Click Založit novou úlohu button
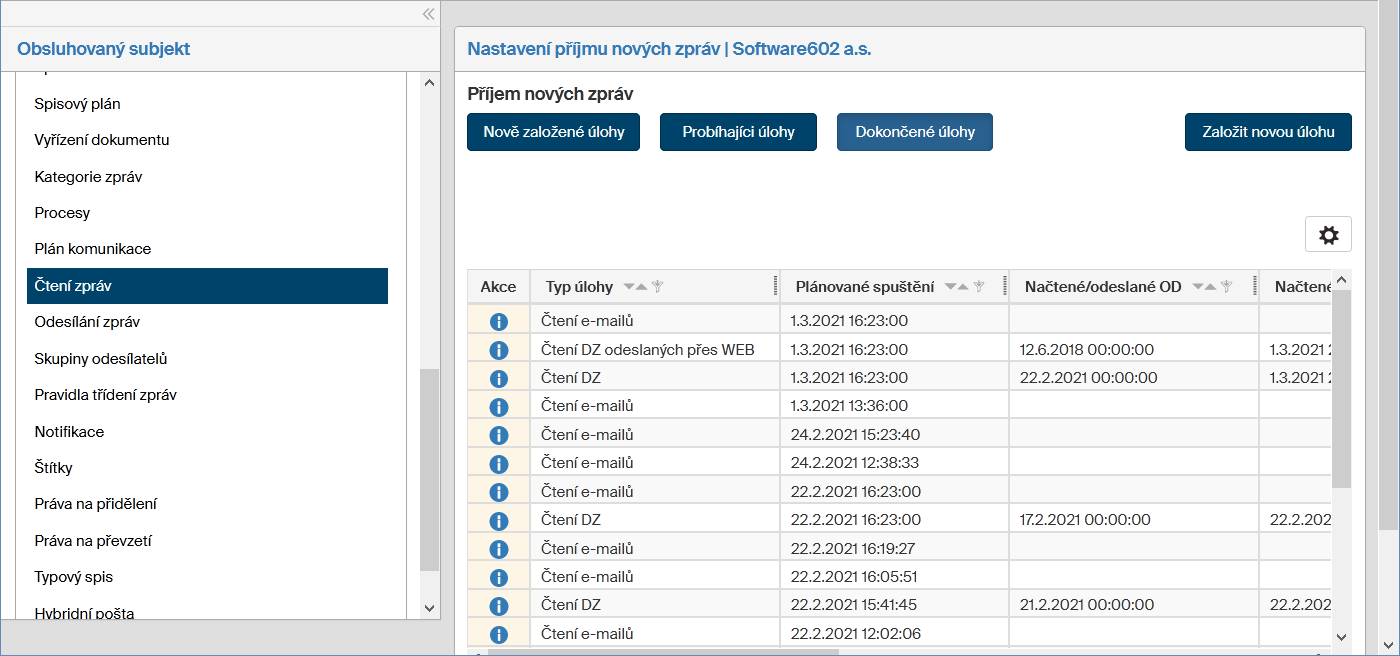This screenshot has height=656, width=1400. pos(1267,132)
